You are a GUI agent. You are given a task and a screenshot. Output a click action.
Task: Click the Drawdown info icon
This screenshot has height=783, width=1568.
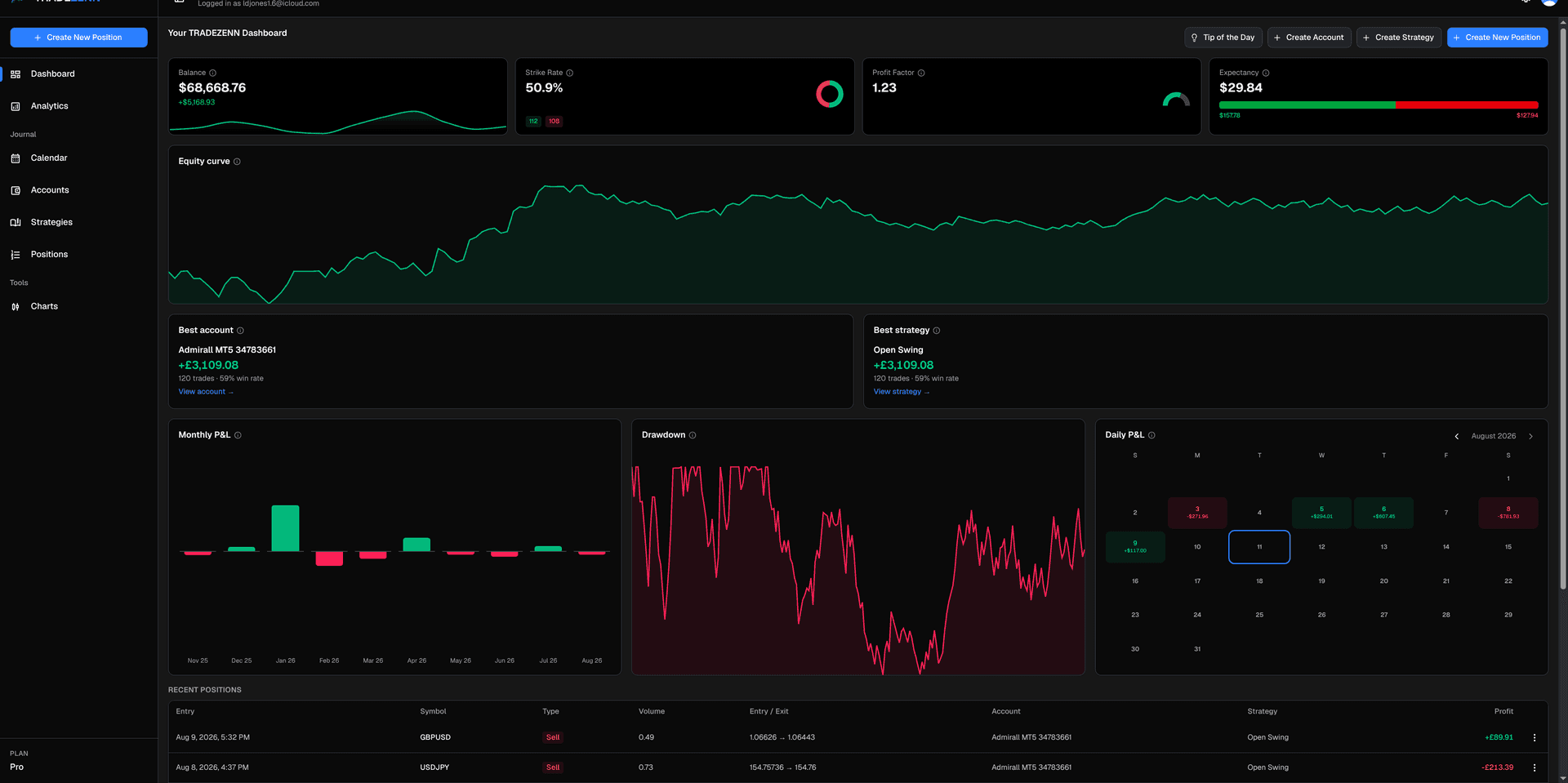point(693,435)
